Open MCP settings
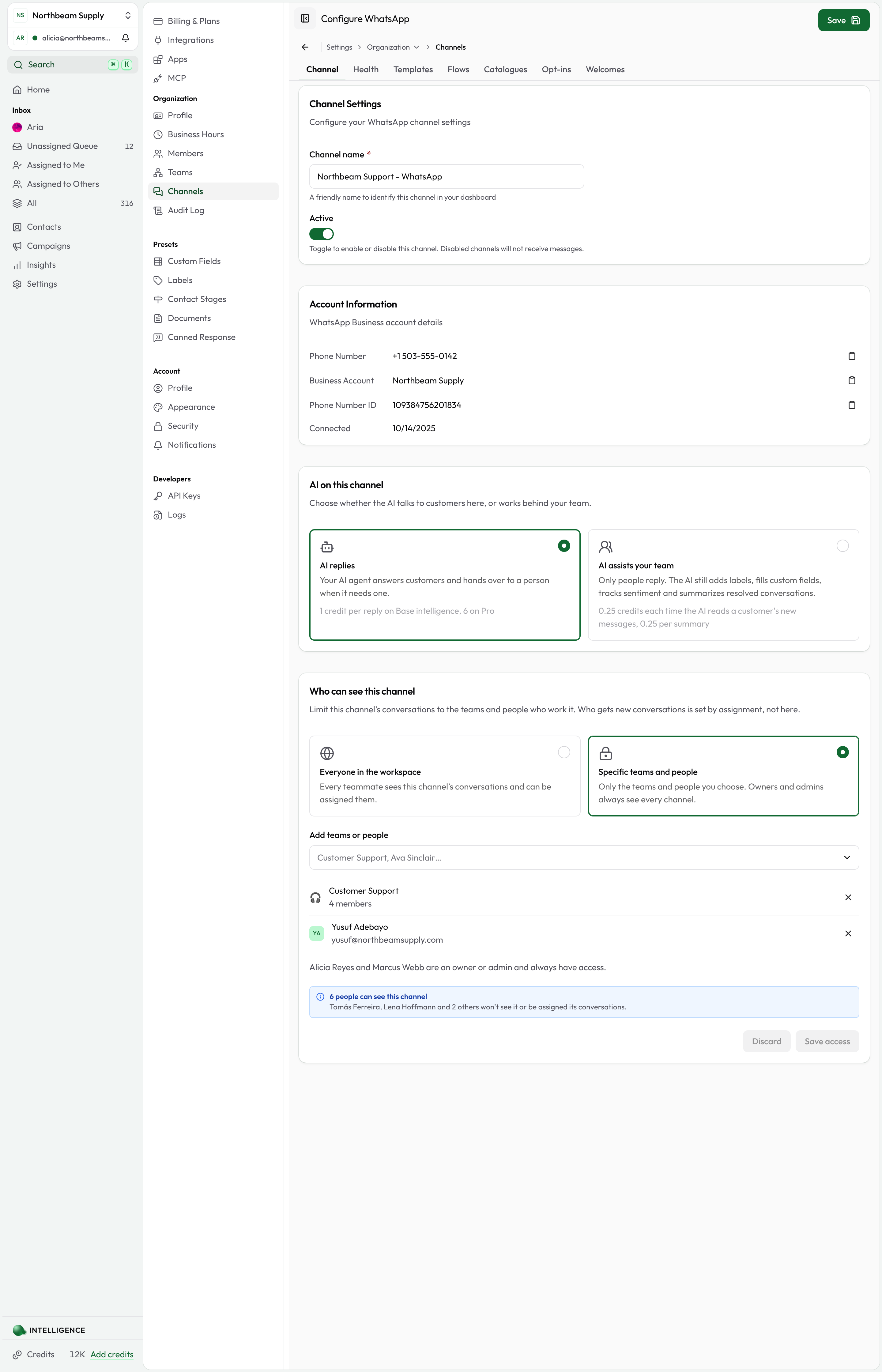 pos(213,78)
